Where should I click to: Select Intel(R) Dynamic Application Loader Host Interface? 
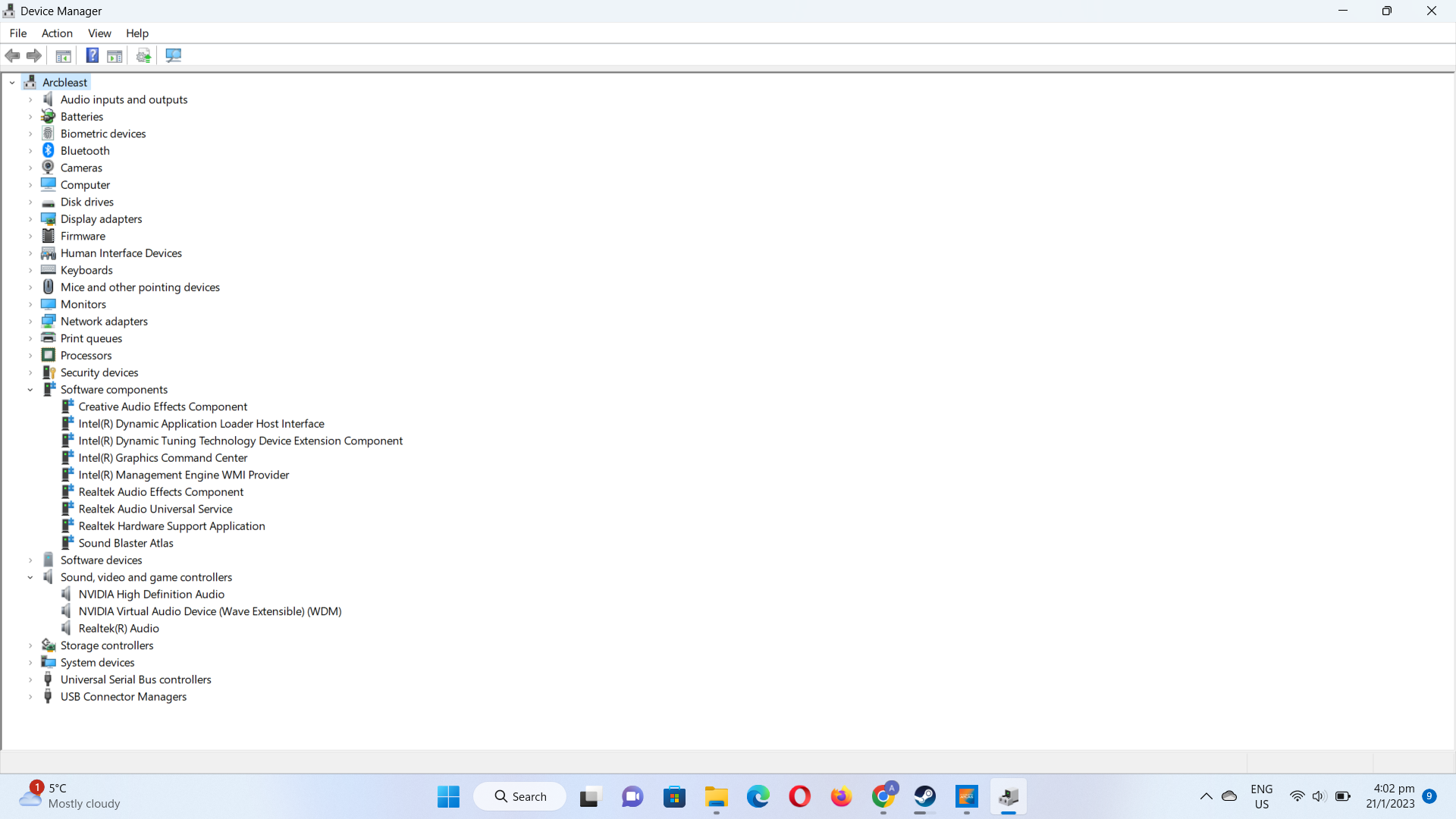(x=202, y=423)
